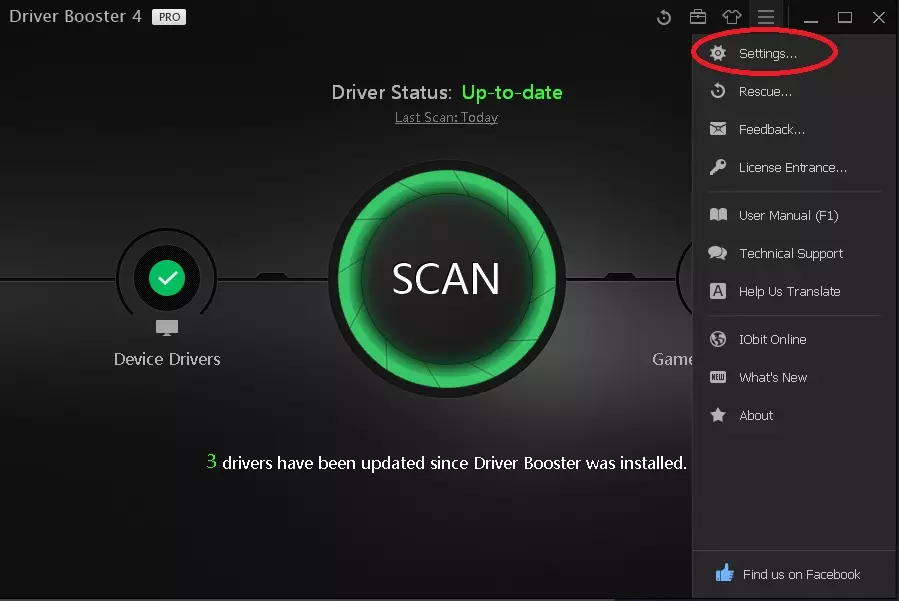Click the IObit Online globe icon

(718, 339)
